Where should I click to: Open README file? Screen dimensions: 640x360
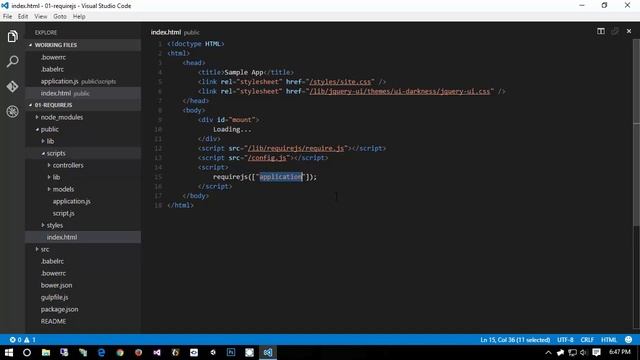(x=83, y=321)
